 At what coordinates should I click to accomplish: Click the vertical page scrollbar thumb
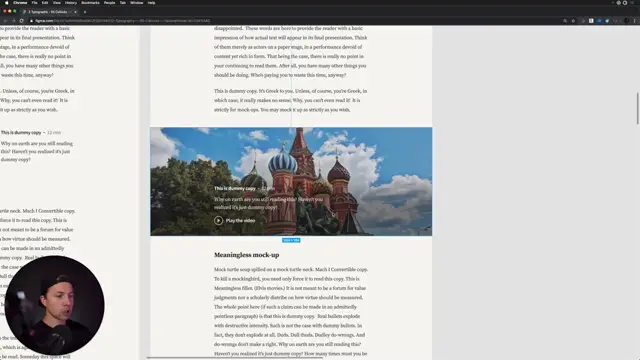click(638, 108)
